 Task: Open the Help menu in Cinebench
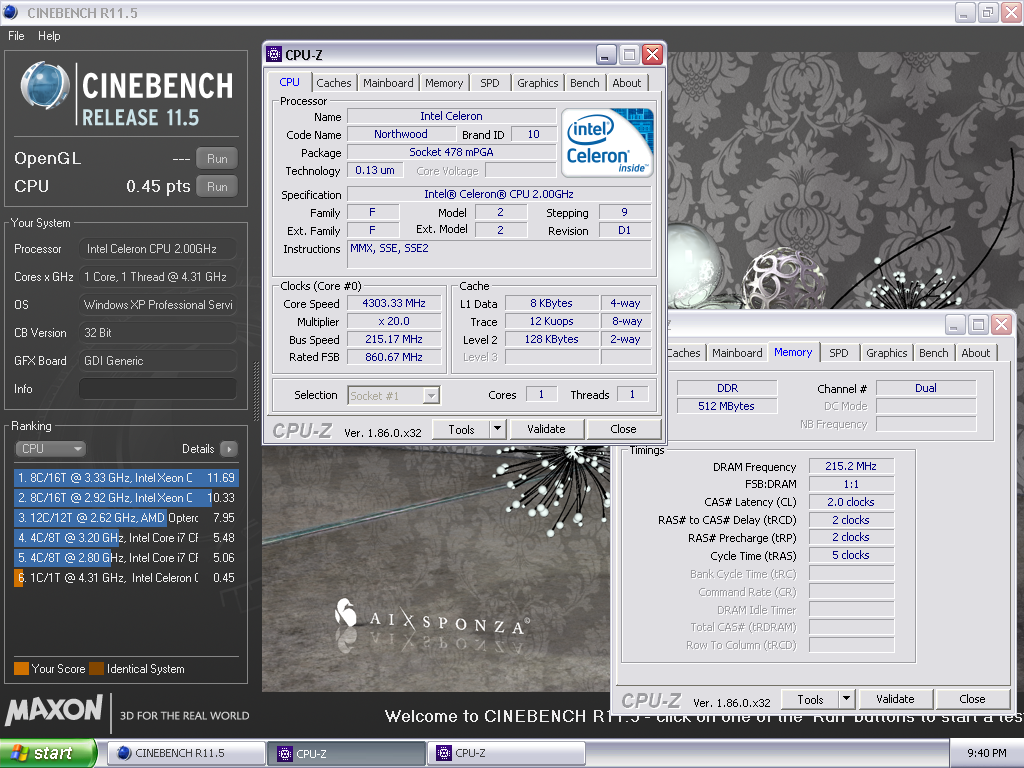(49, 36)
